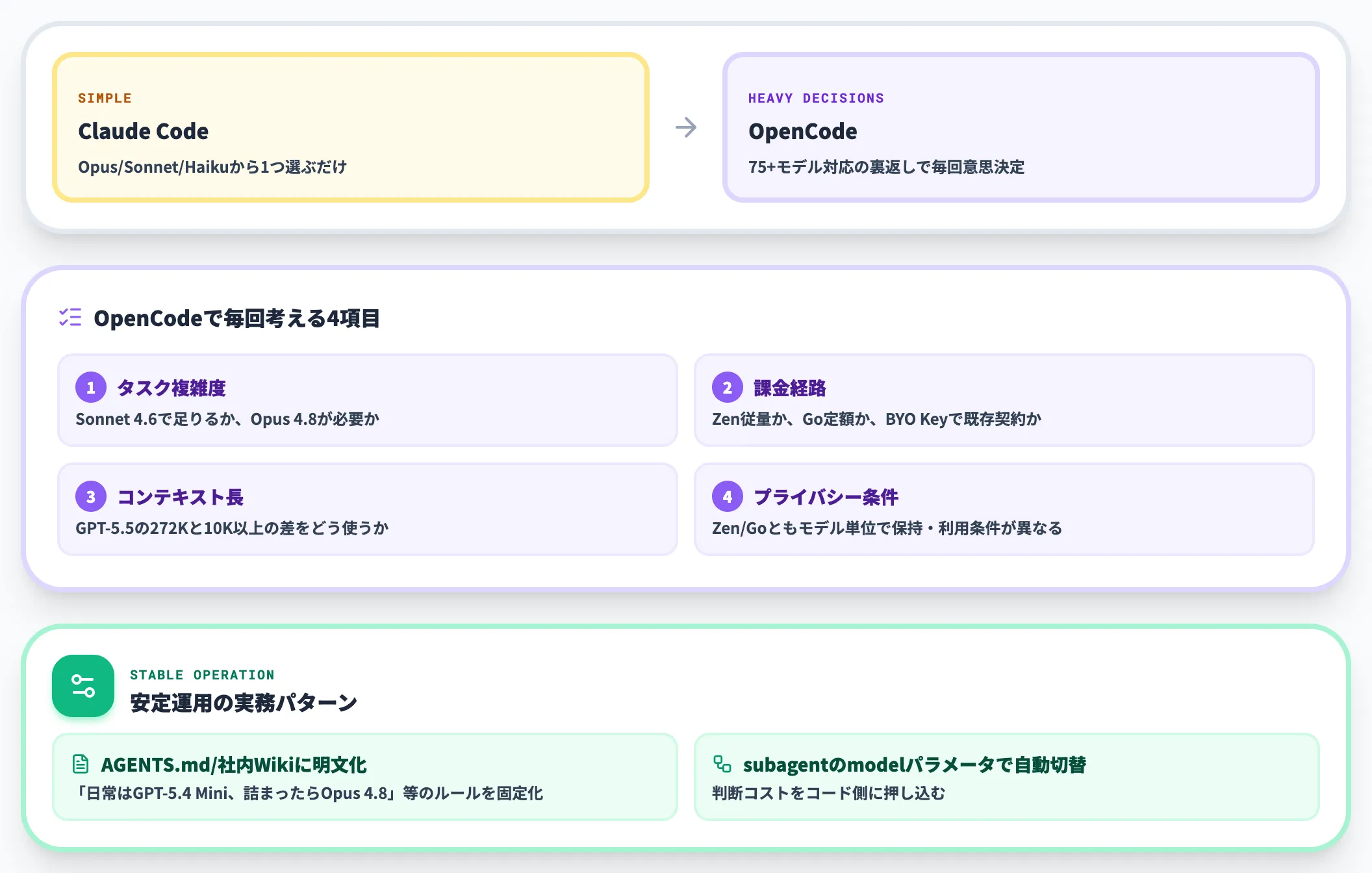Viewport: 1372px width, 873px height.
Task: Click the green sliders icon for Stable Operation
Action: (x=83, y=686)
